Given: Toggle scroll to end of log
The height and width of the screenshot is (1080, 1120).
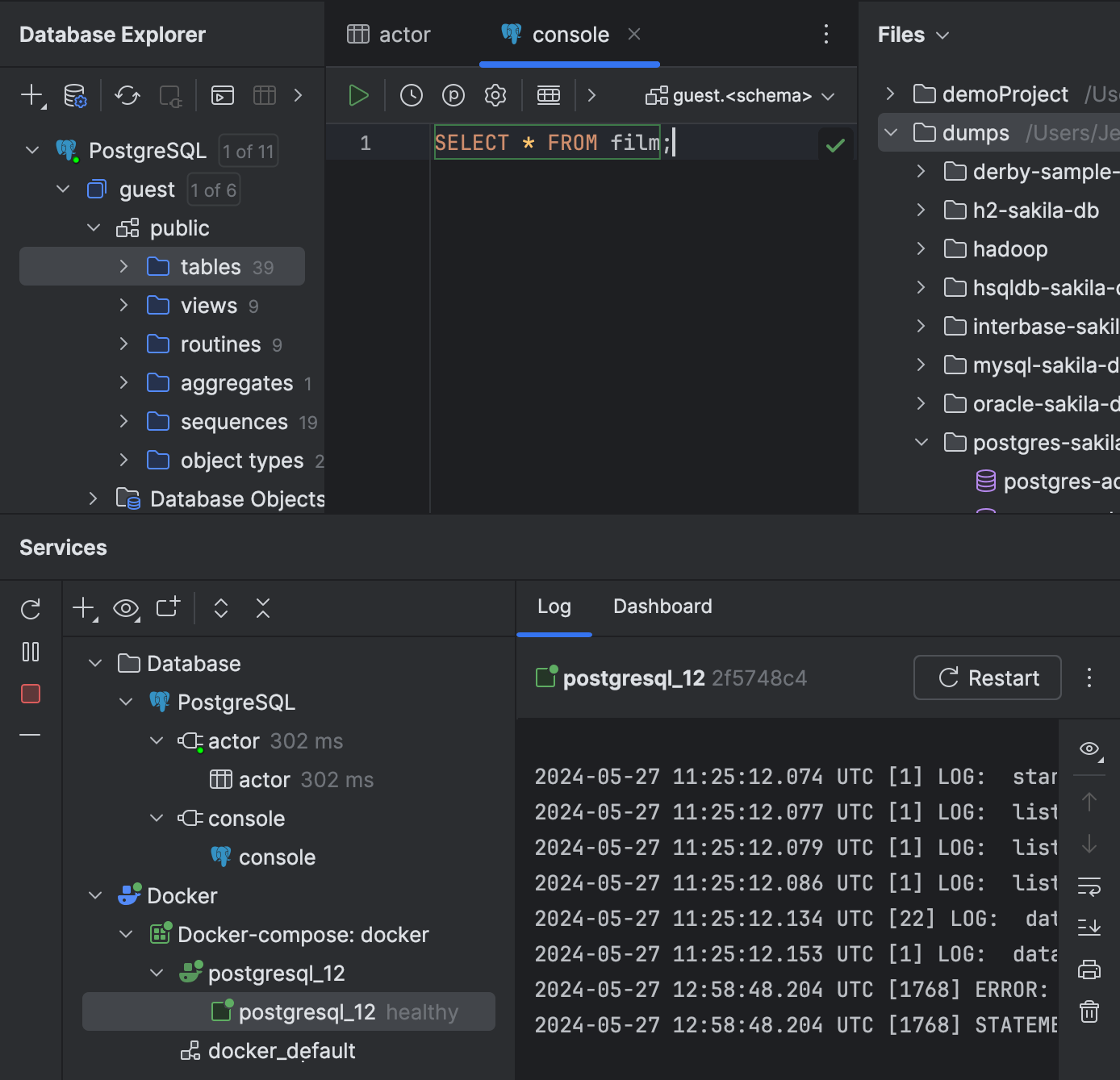Looking at the screenshot, I should (1089, 928).
